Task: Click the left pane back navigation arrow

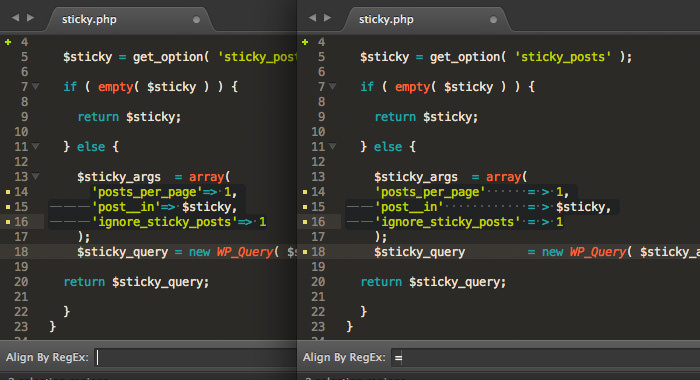Action: point(16,17)
